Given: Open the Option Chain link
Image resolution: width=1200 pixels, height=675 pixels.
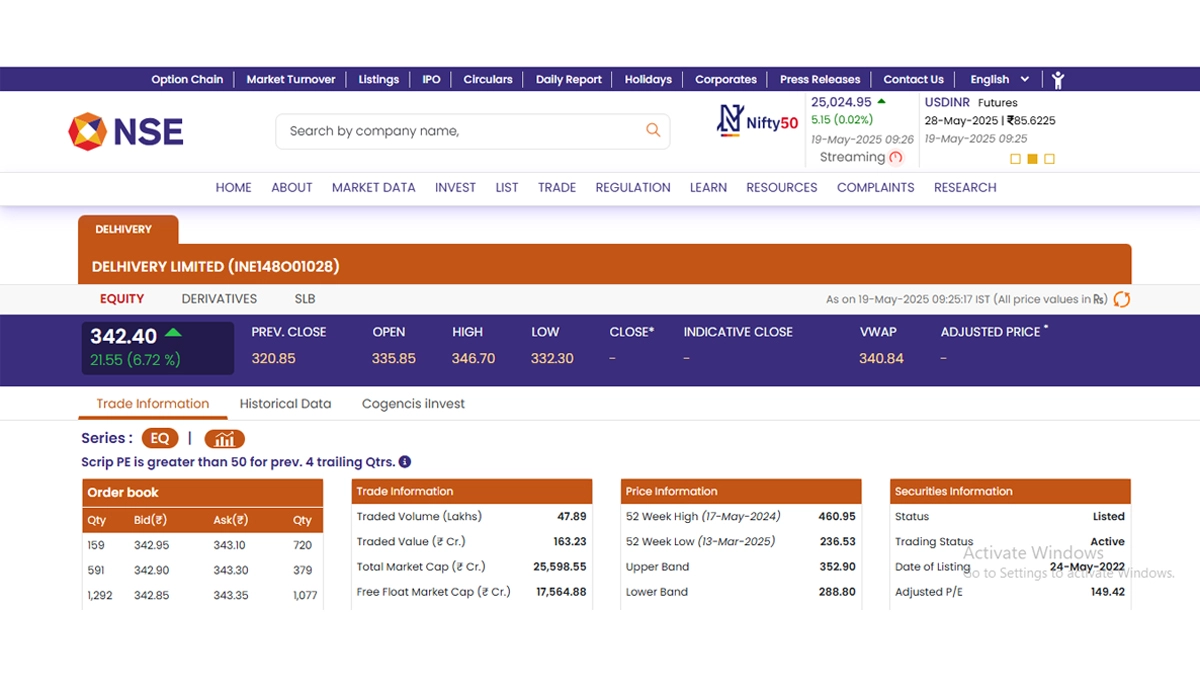Looking at the screenshot, I should pos(187,80).
